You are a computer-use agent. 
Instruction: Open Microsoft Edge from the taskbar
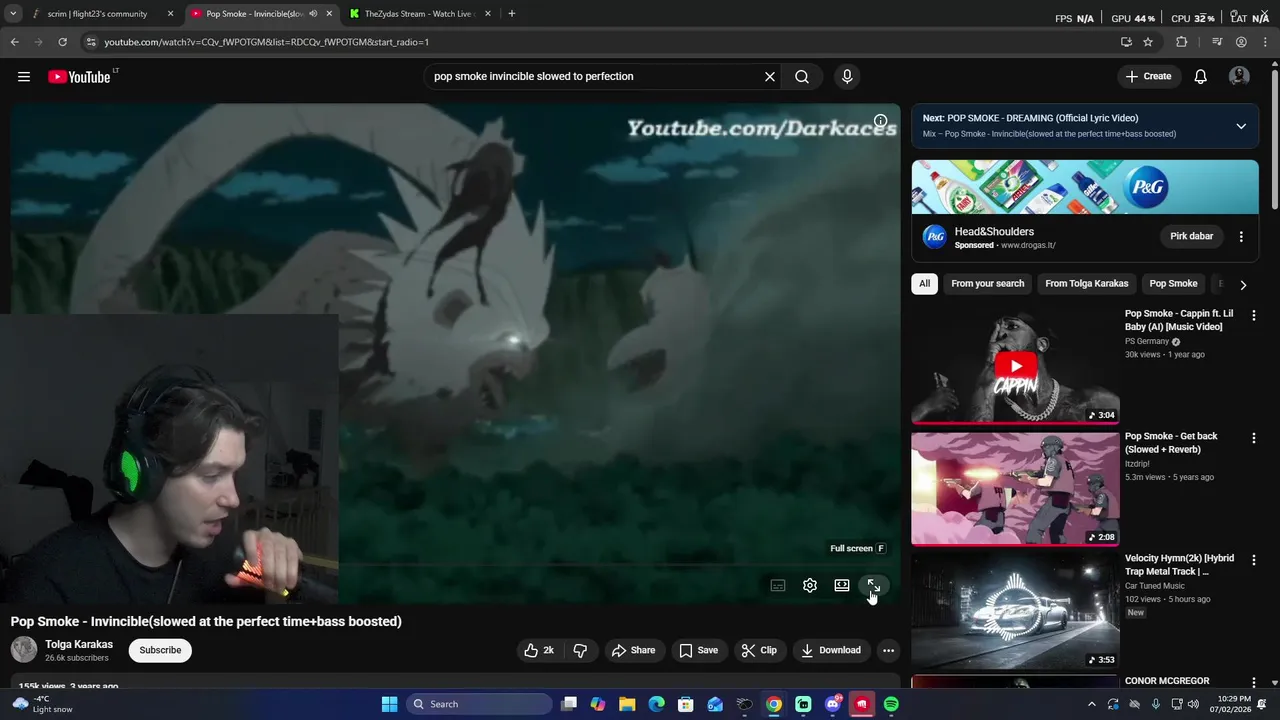coord(656,704)
